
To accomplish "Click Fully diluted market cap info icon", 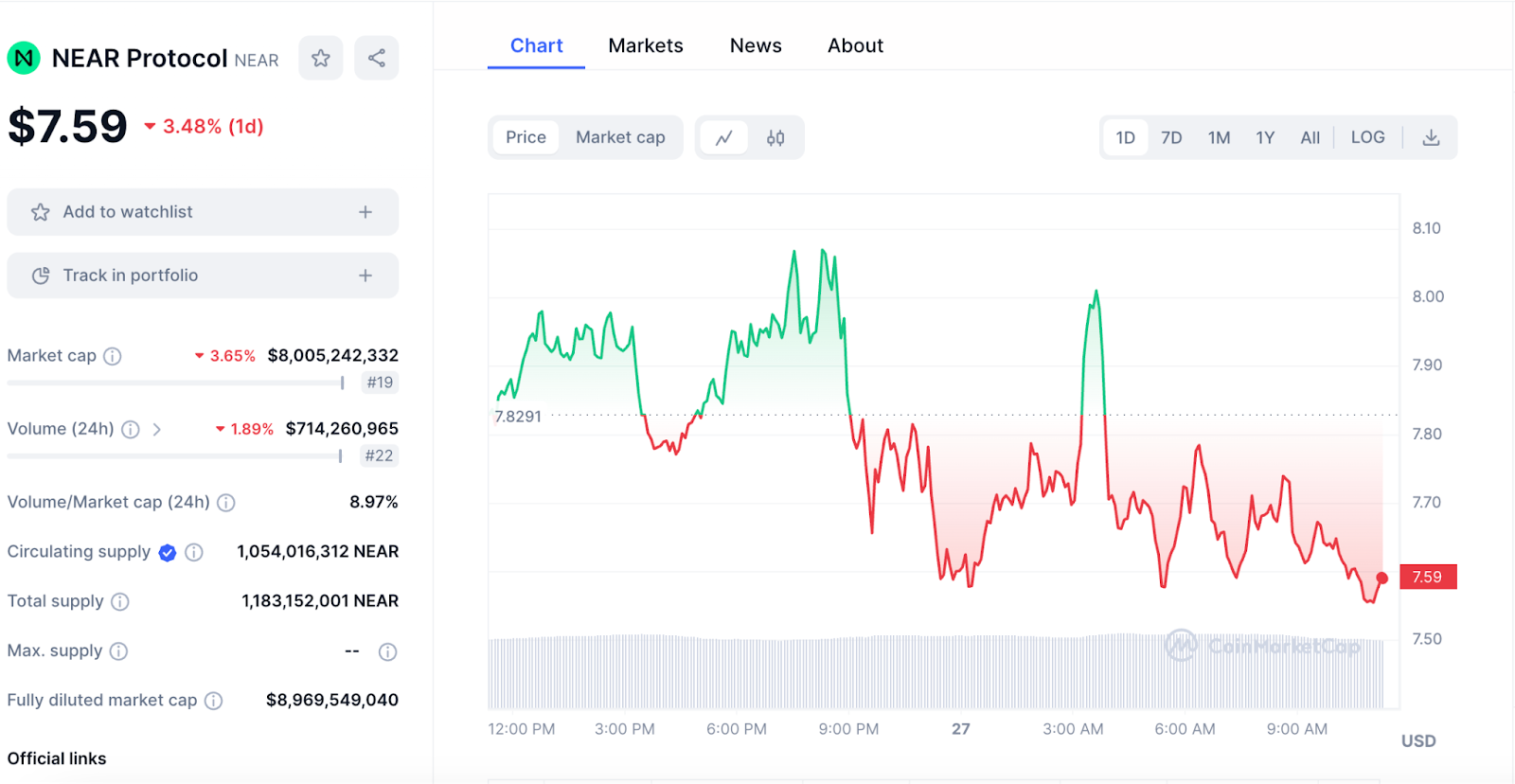I will click(214, 701).
